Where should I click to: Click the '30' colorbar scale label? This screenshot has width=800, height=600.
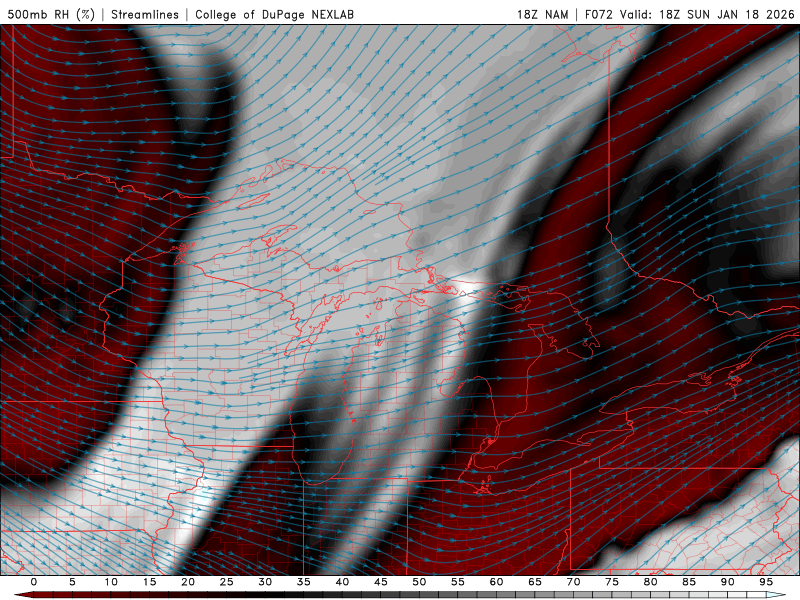click(x=265, y=582)
